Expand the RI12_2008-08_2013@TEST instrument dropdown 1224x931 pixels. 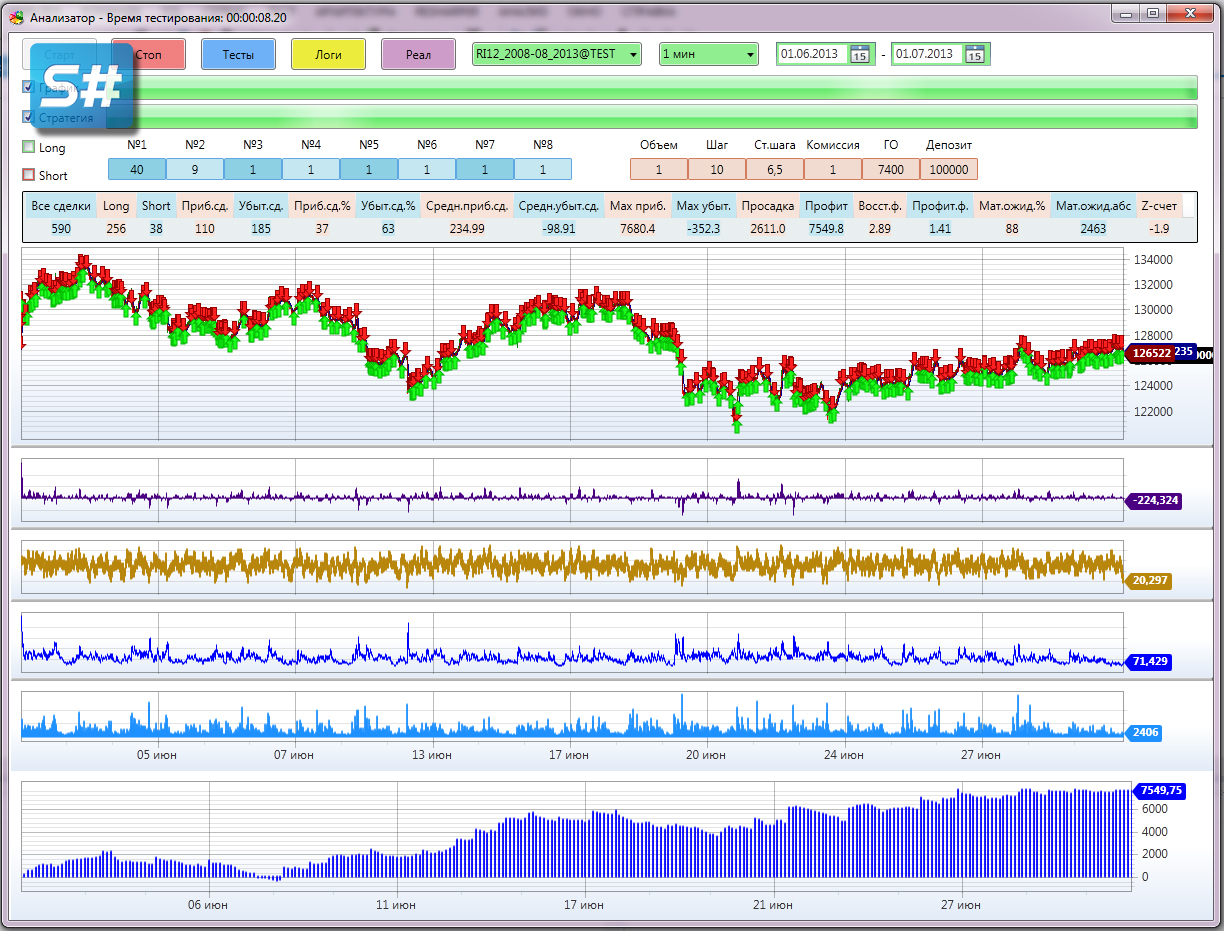556,54
